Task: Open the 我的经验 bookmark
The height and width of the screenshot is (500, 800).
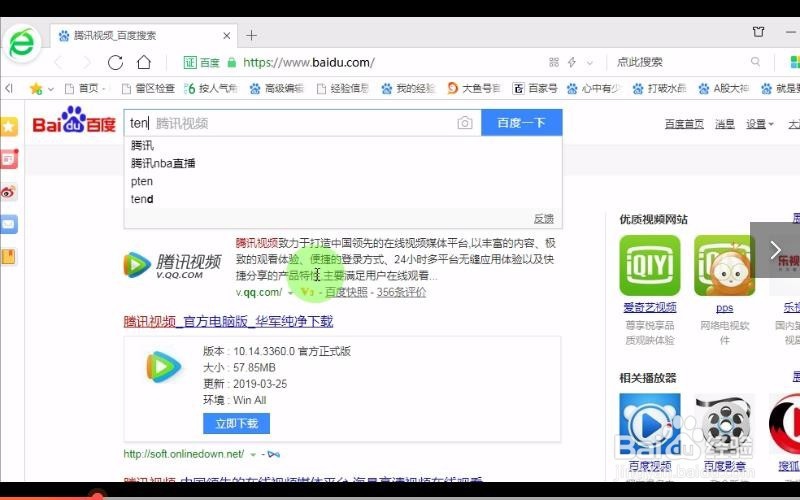Action: tap(408, 89)
